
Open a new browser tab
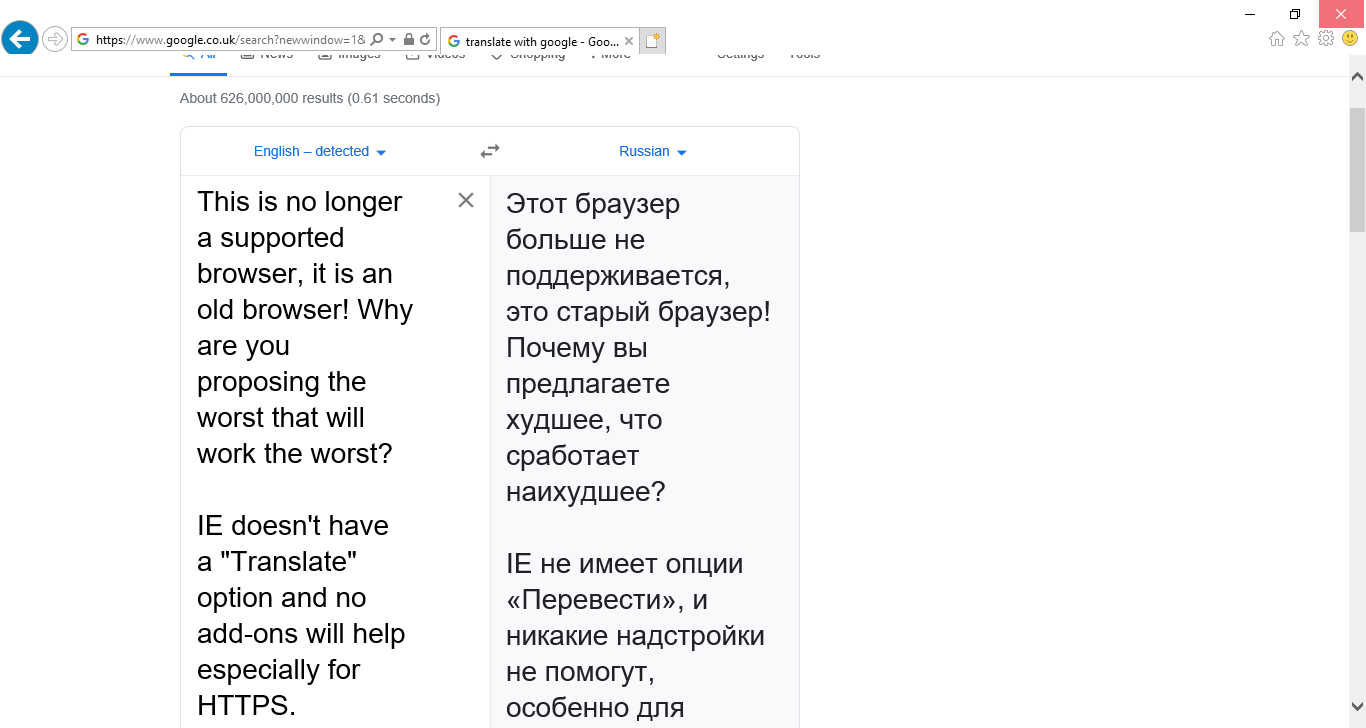652,41
